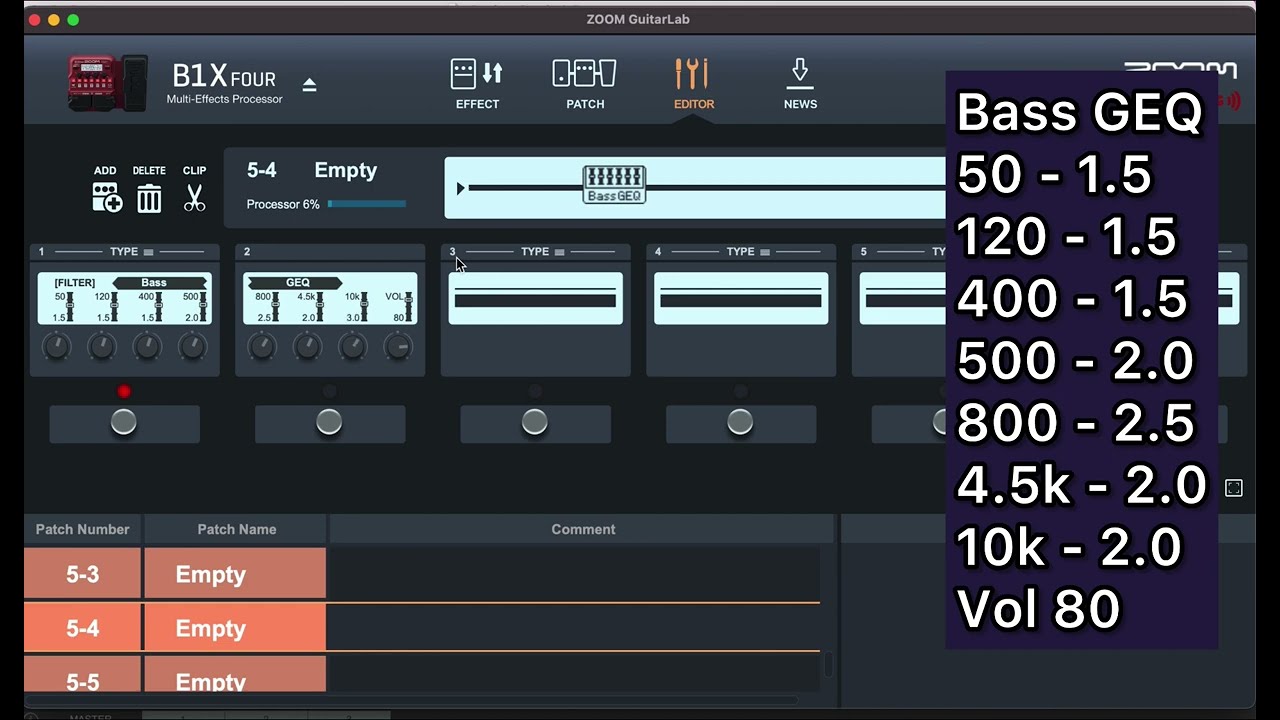The width and height of the screenshot is (1280, 720).
Task: Select the Bass GEQ unit in signal chain
Action: [614, 185]
